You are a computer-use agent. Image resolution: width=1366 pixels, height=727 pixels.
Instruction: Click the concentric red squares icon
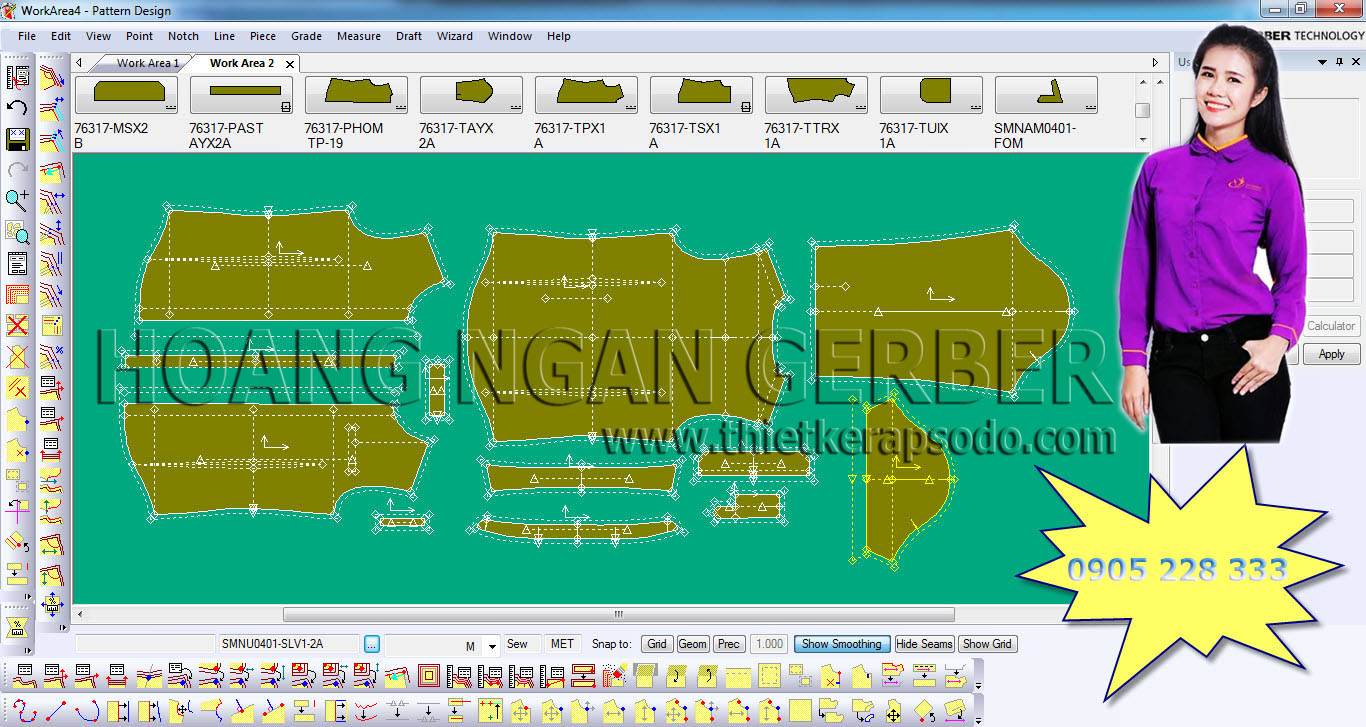tap(429, 676)
